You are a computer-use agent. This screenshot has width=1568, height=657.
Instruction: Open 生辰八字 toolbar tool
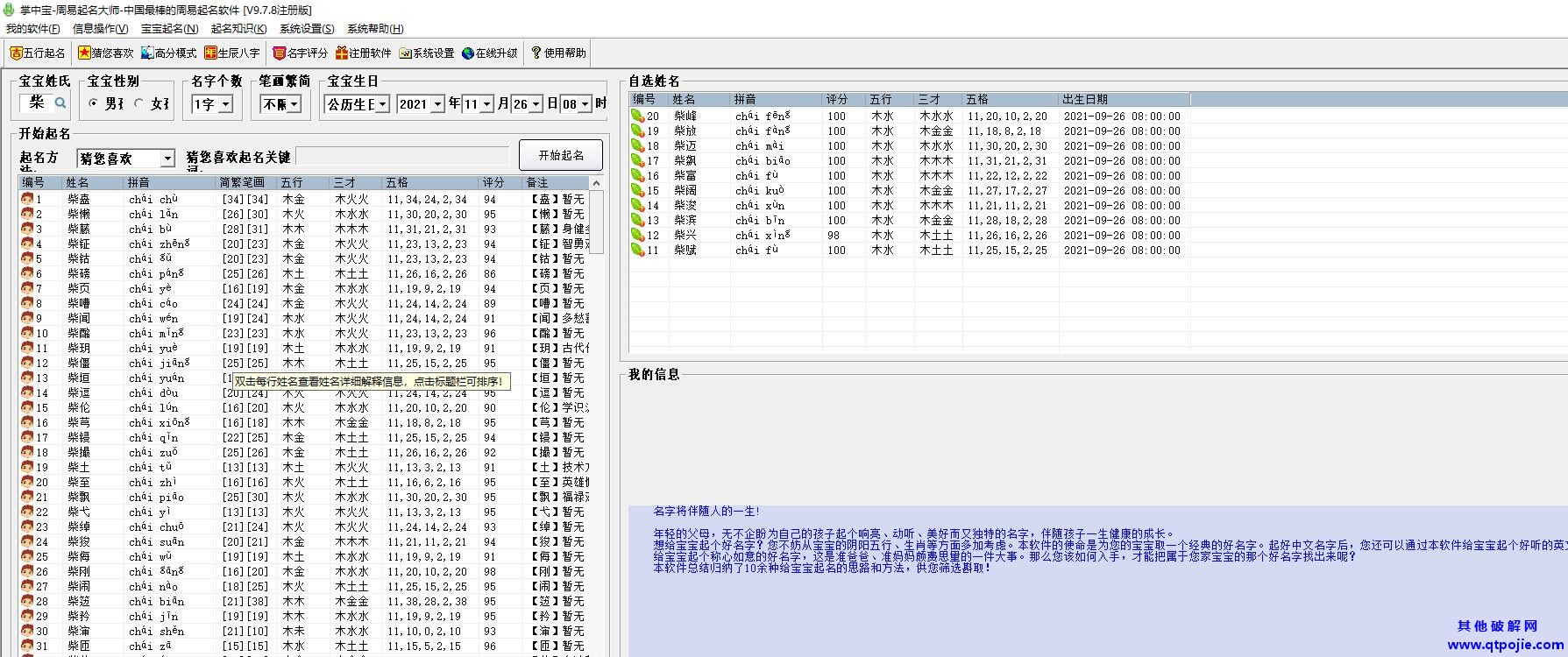point(231,53)
